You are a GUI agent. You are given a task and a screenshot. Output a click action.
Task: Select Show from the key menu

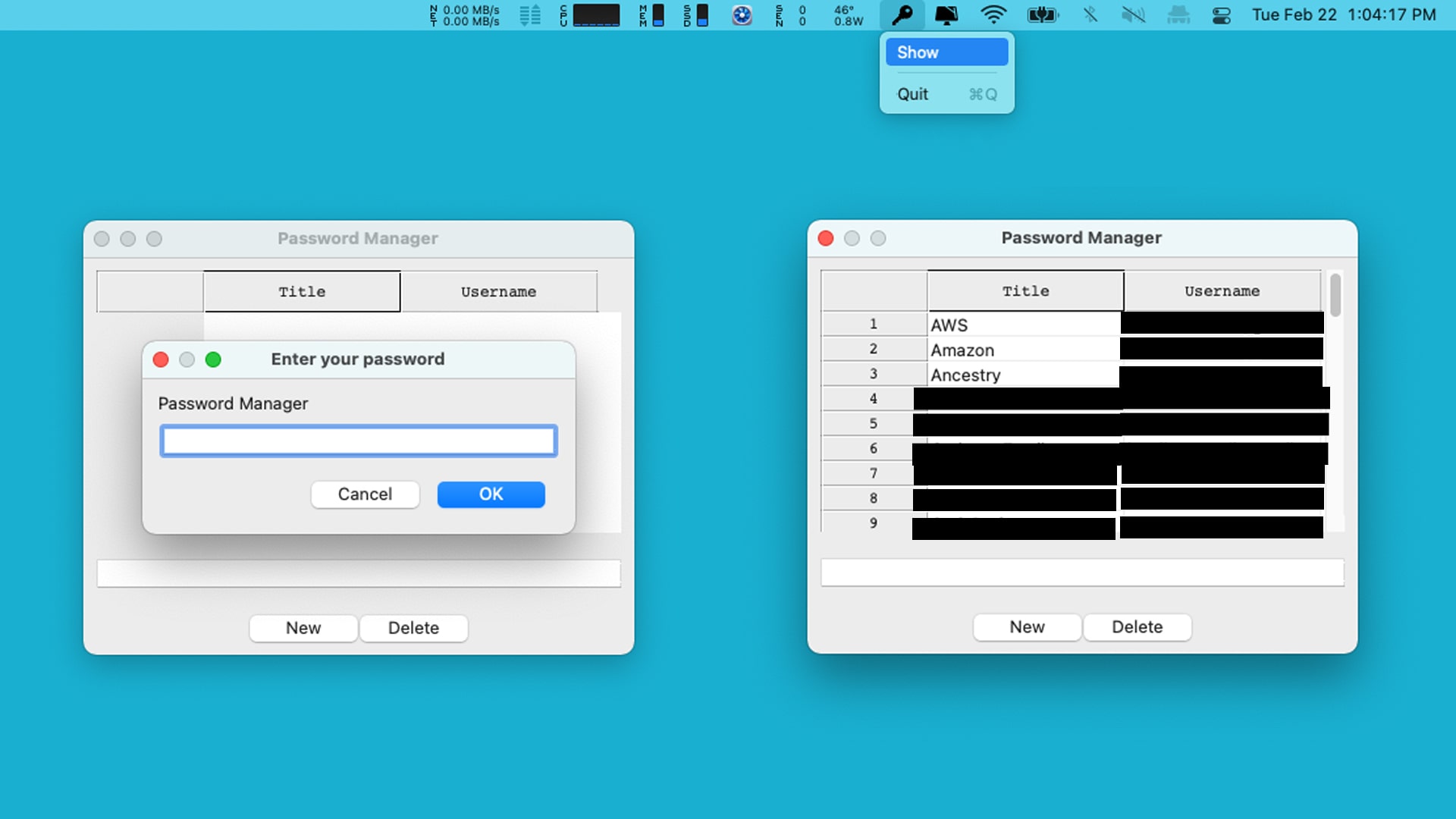pyautogui.click(x=946, y=52)
